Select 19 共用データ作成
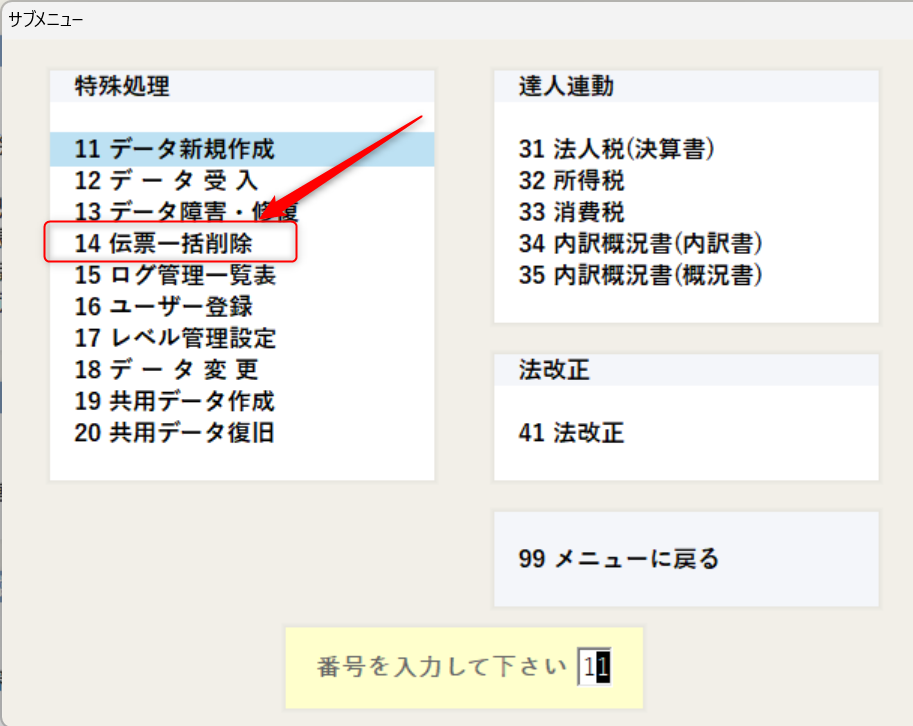The image size is (913, 726). [174, 402]
